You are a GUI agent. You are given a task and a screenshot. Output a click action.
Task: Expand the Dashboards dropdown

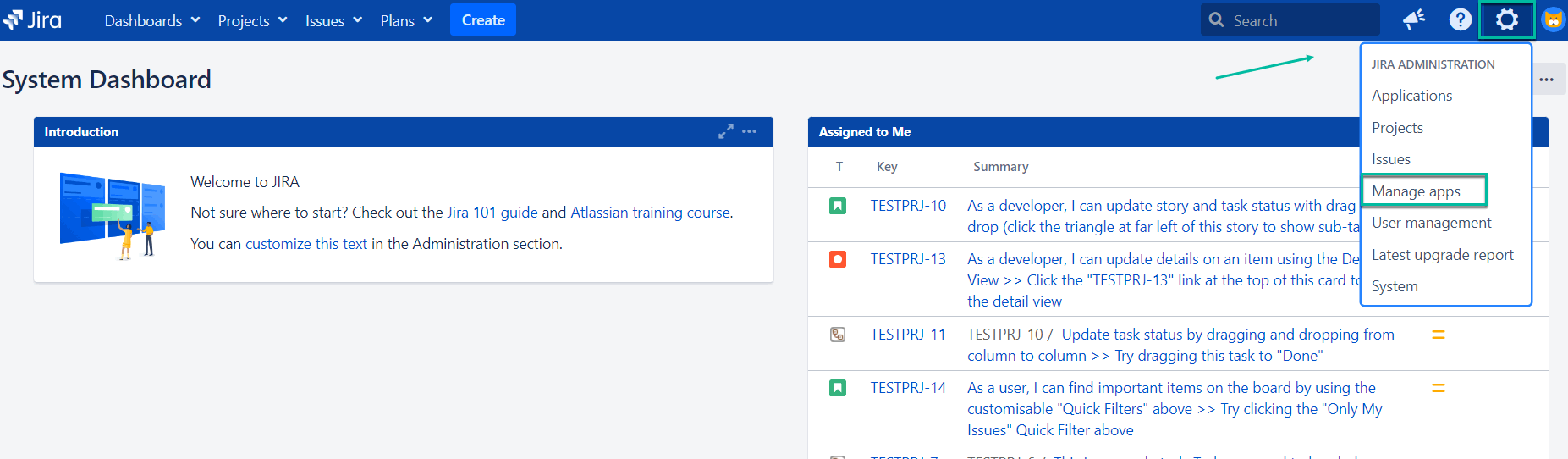pos(151,20)
